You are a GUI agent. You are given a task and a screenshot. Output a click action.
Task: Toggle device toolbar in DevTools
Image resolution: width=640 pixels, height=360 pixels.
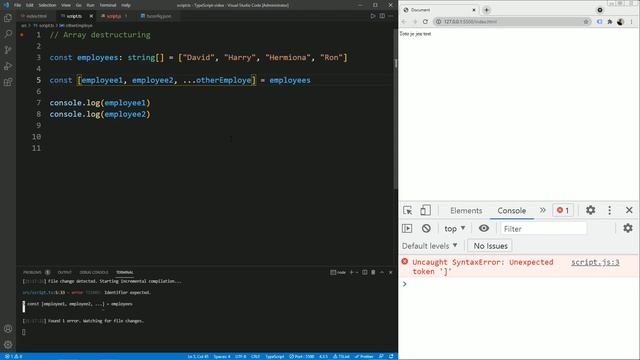pyautogui.click(x=425, y=210)
